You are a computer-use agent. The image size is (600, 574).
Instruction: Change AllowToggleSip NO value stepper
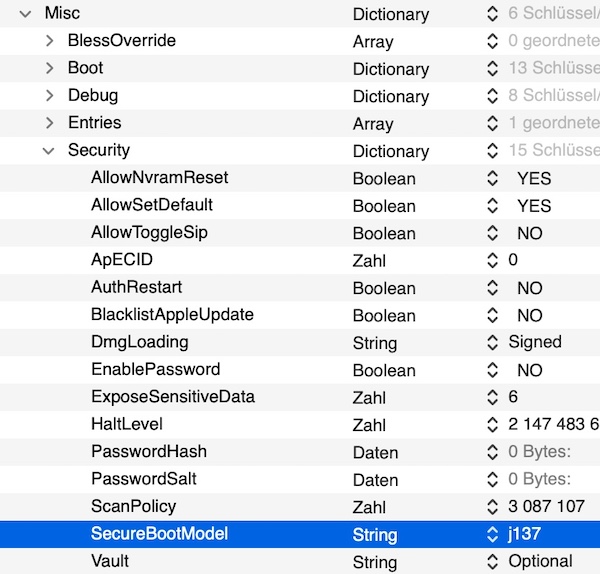(491, 233)
